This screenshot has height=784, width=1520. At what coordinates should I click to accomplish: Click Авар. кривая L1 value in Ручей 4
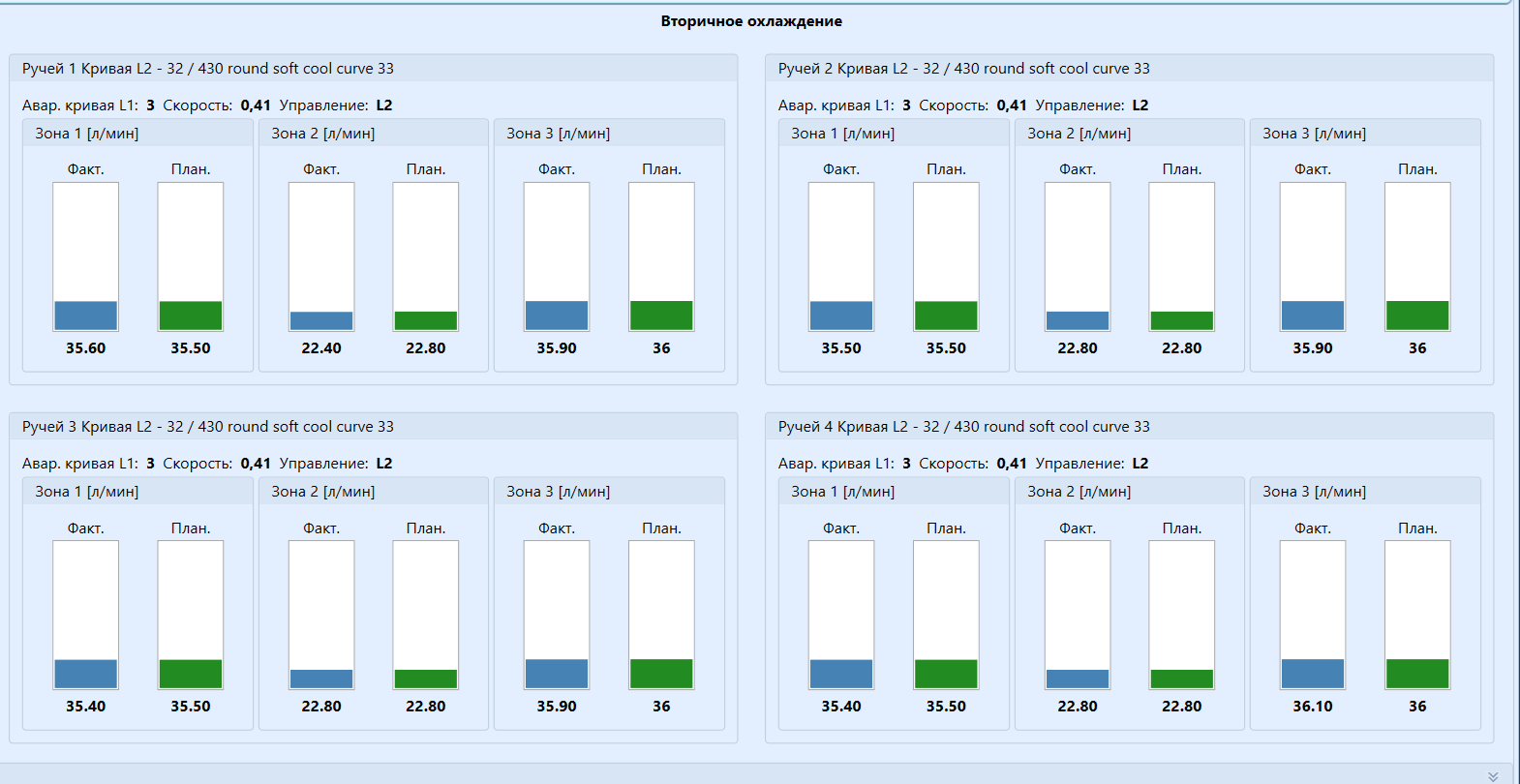[906, 464]
